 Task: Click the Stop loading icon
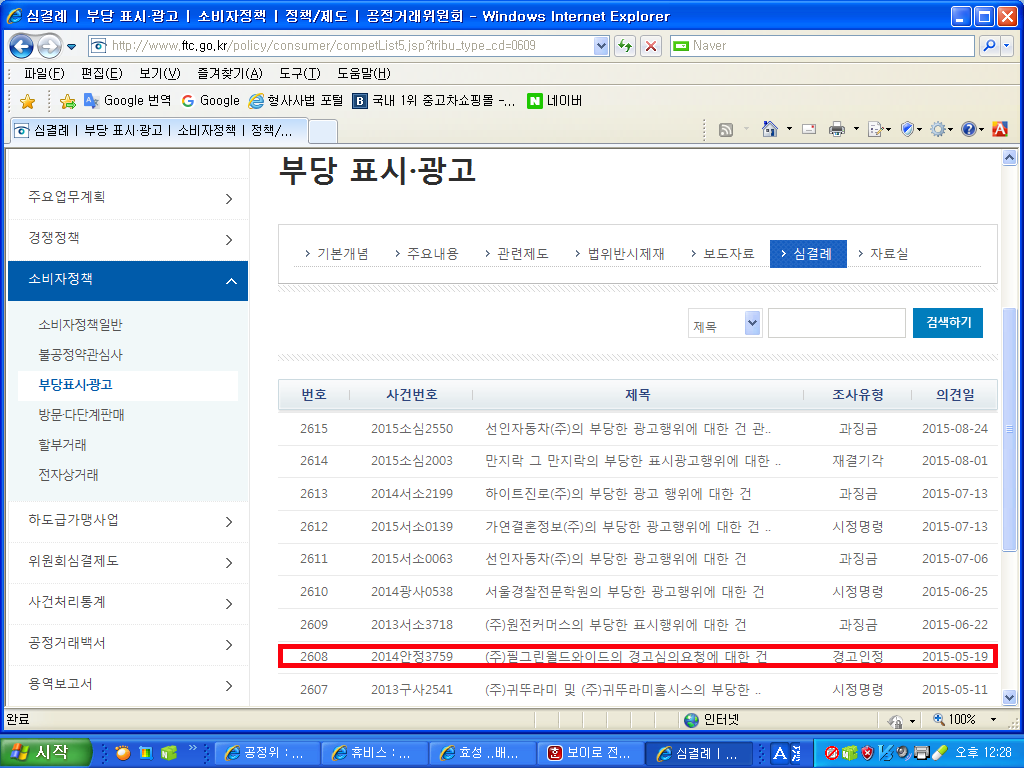(x=651, y=46)
